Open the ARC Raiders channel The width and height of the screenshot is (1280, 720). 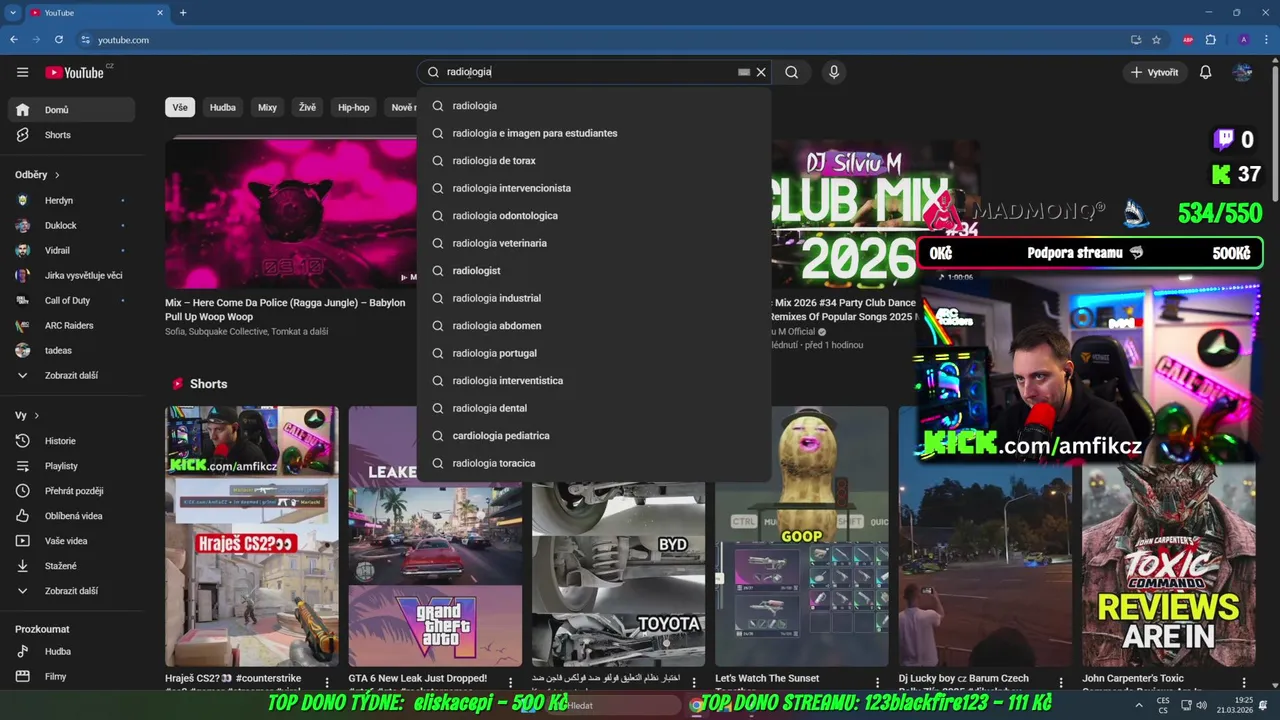(70, 325)
